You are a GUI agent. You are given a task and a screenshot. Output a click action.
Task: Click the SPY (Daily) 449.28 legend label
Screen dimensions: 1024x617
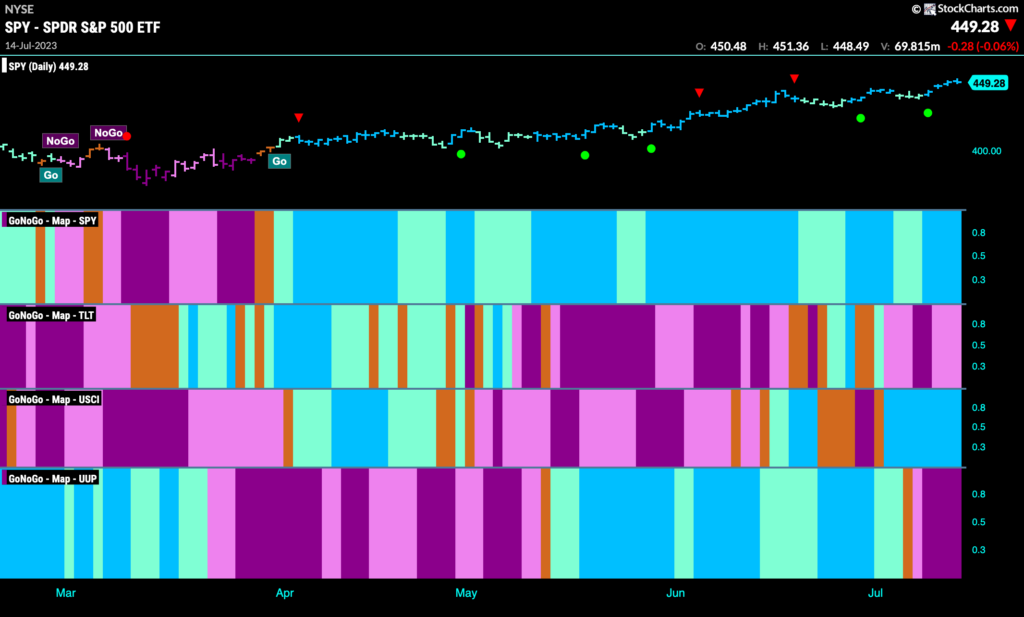tap(48, 67)
